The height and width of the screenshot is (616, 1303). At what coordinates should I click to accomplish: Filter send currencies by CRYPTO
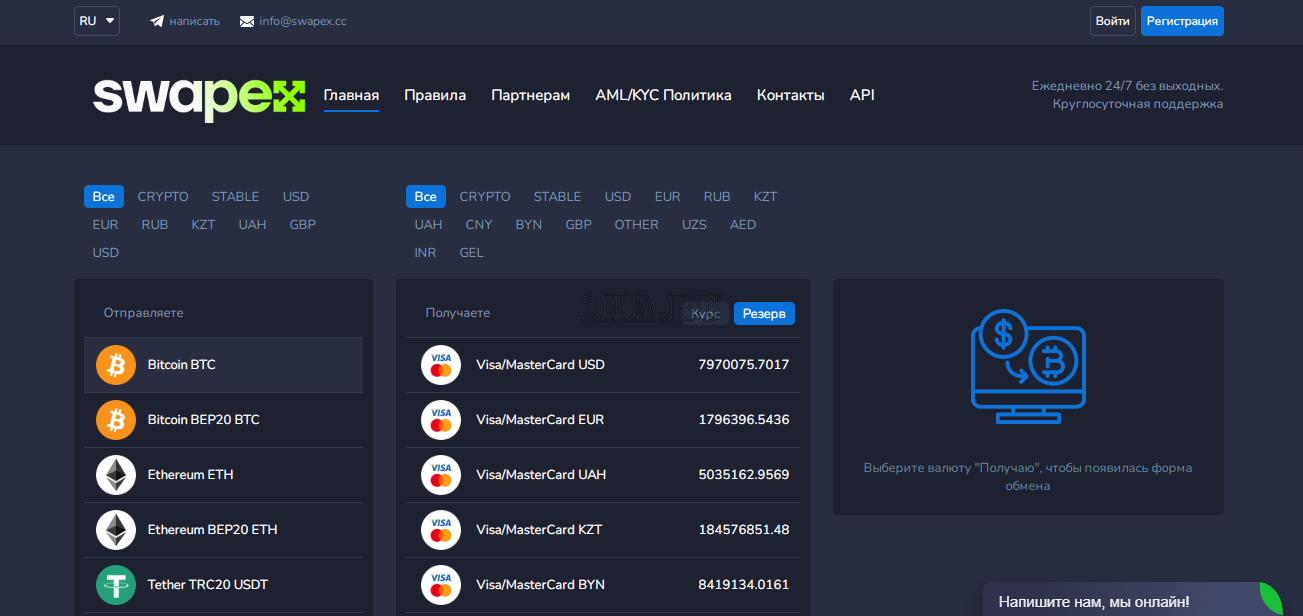pos(163,197)
